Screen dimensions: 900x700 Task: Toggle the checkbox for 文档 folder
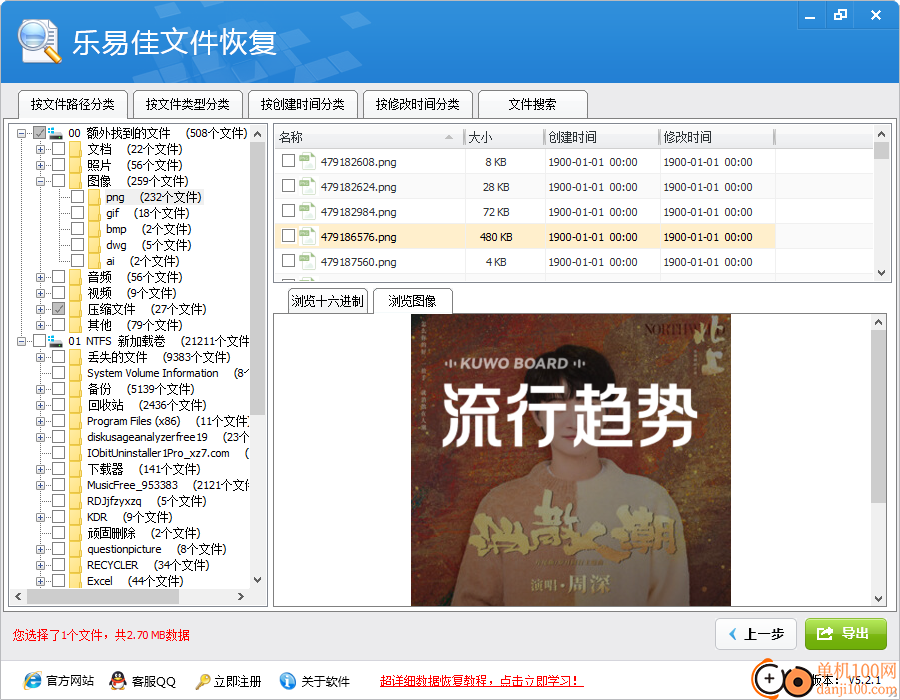pos(59,149)
